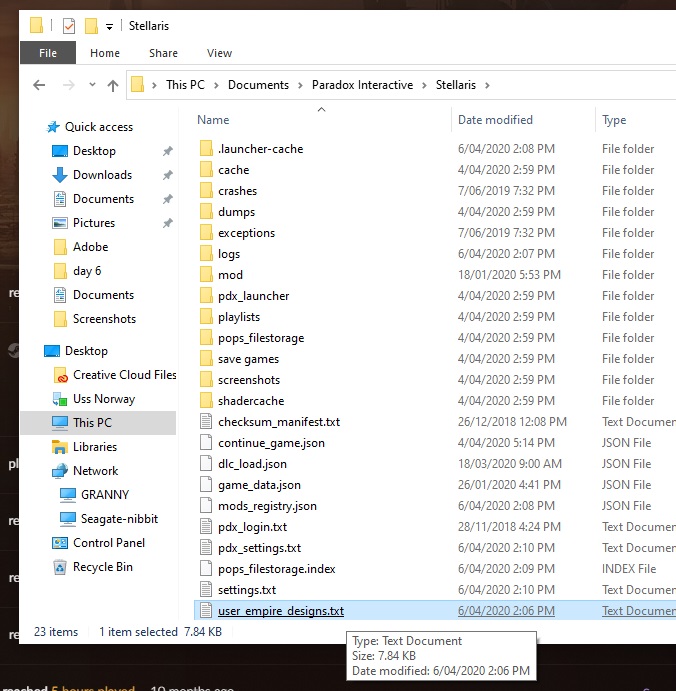This screenshot has height=691, width=676.
Task: Click the mod folder icon
Action: 206,275
